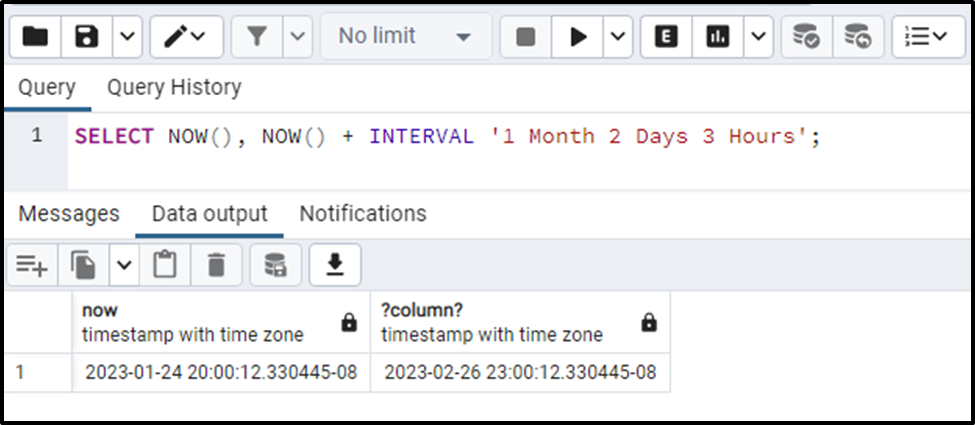Click the filter funnel icon
Screen dimensions: 975x425
tap(256, 37)
